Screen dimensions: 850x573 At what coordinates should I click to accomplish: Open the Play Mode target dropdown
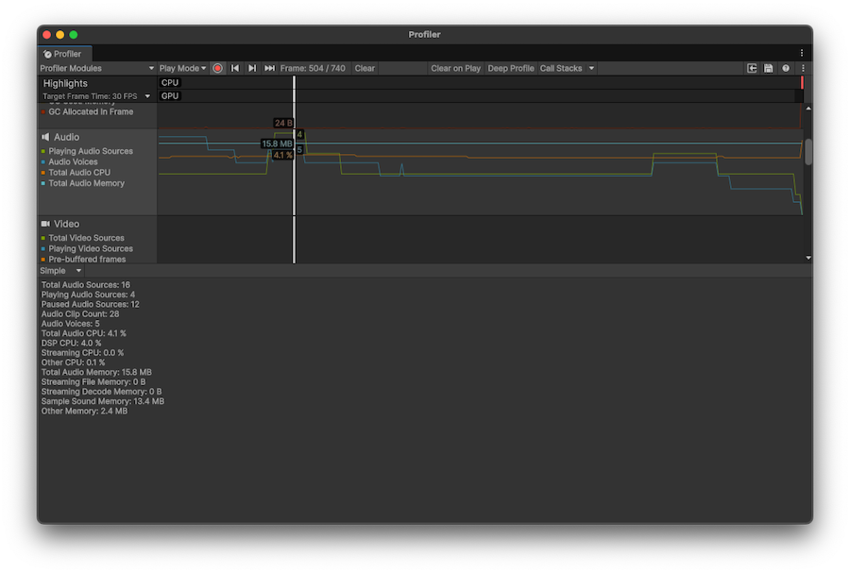[x=183, y=68]
